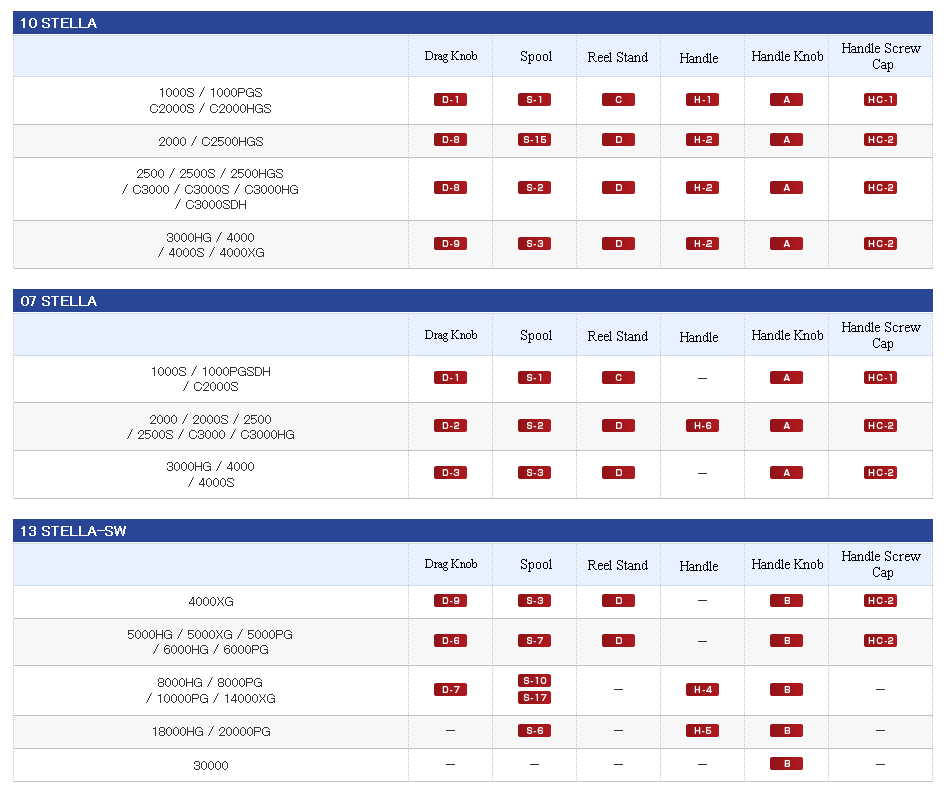
Task: Open the H-5 handle badge
Action: pos(702,731)
